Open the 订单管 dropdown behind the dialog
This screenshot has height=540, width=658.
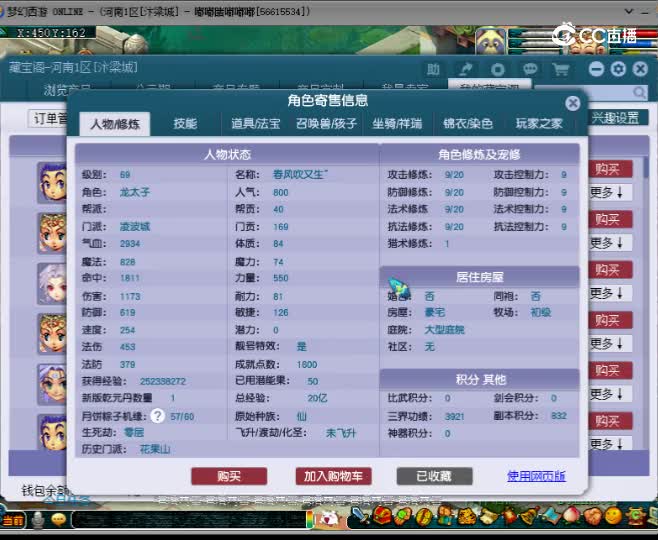tap(48, 119)
